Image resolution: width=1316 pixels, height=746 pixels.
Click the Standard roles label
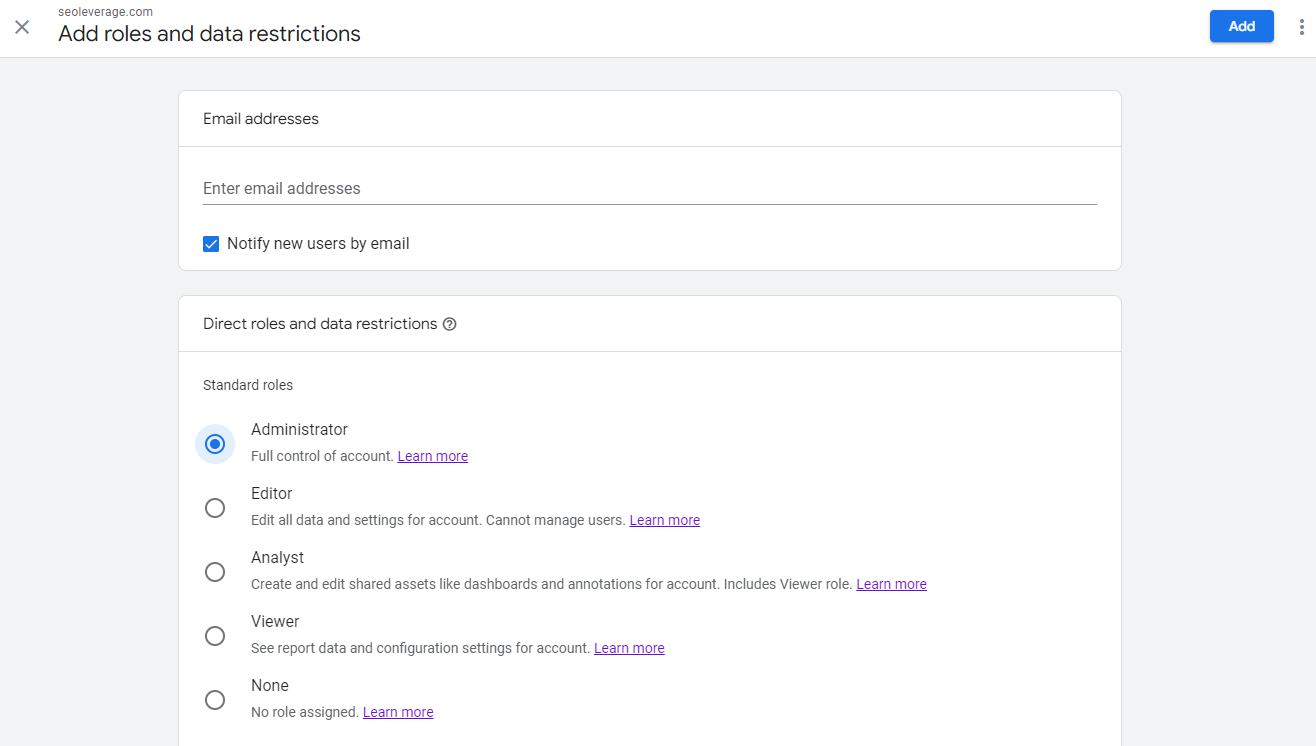click(x=248, y=385)
